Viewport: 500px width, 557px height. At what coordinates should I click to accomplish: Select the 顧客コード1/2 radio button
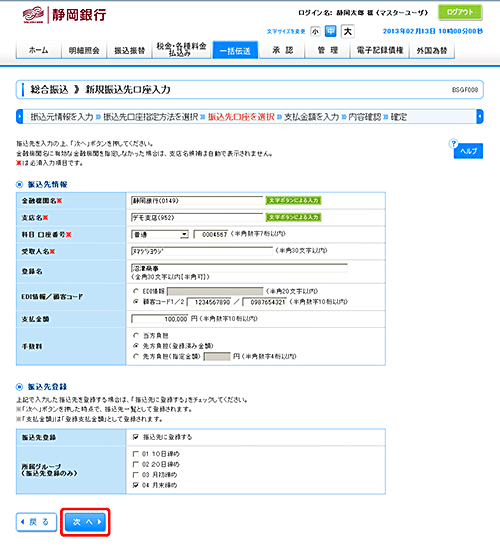pos(136,302)
